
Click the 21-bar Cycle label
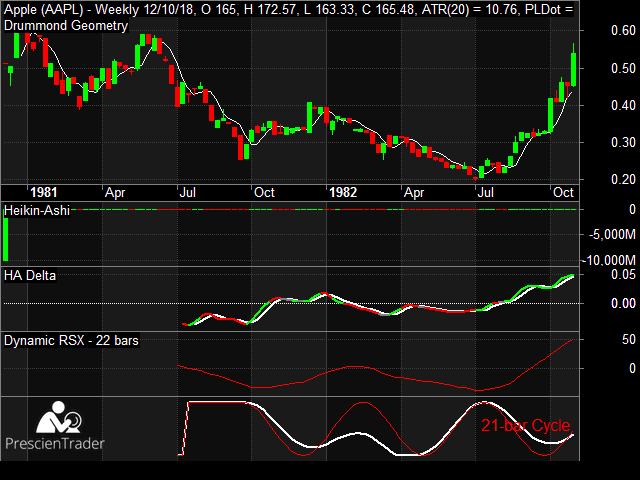[x=525, y=425]
